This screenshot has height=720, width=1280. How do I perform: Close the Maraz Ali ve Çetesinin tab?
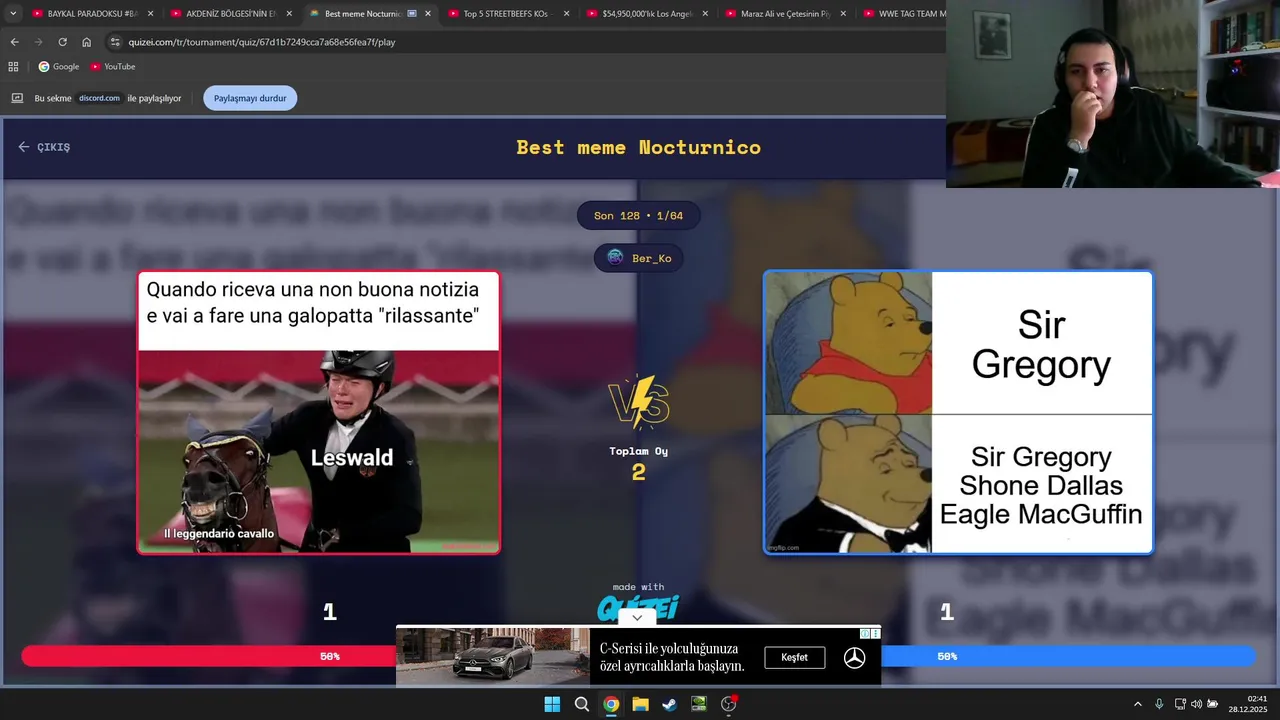843,14
